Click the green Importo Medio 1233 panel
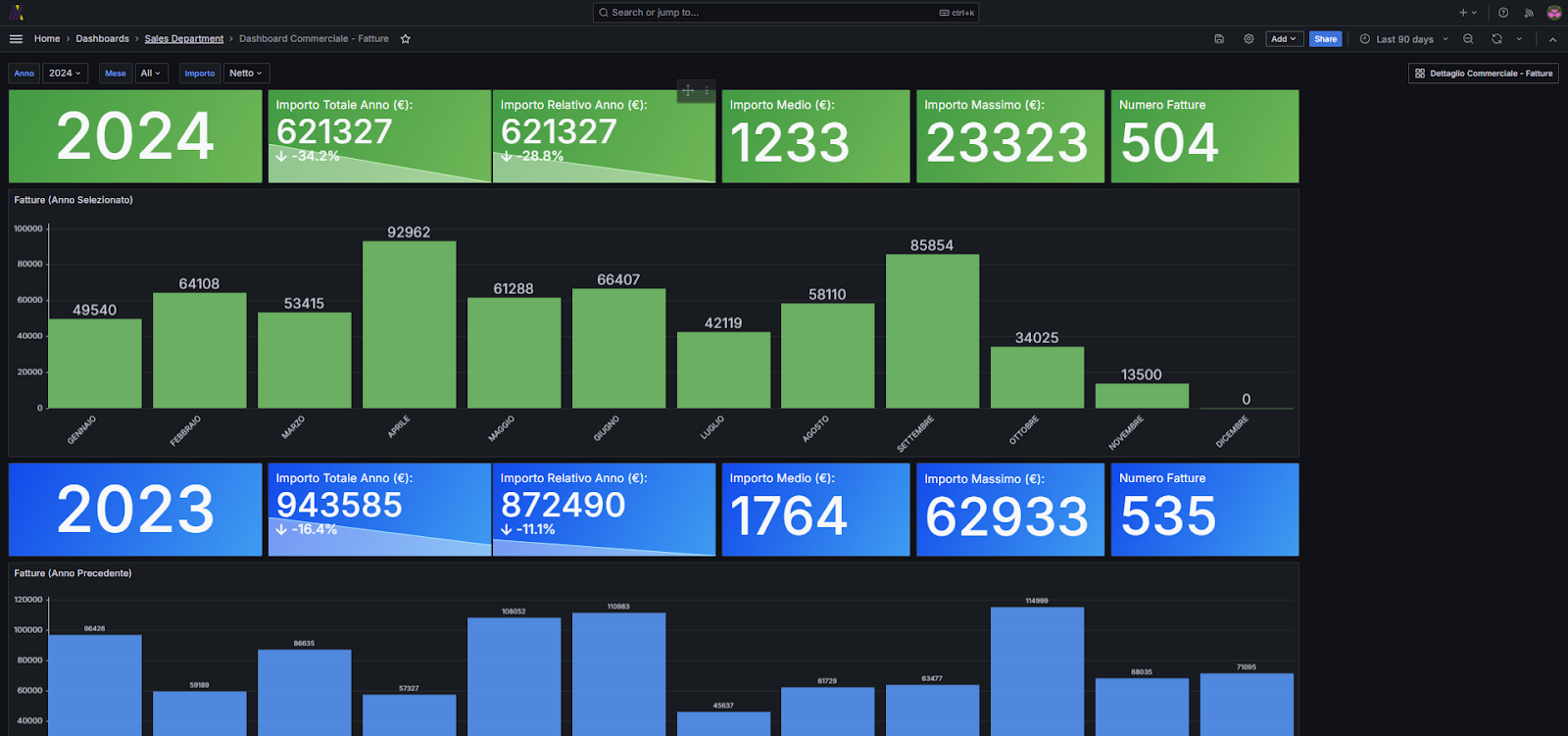 tap(815, 136)
